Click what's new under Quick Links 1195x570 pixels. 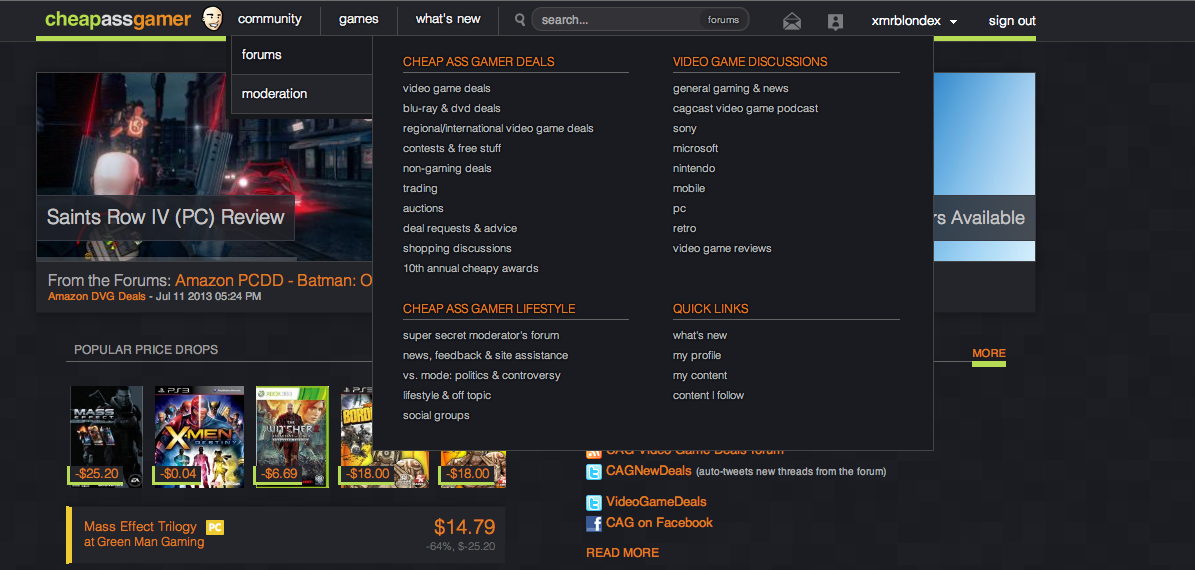[x=700, y=335]
